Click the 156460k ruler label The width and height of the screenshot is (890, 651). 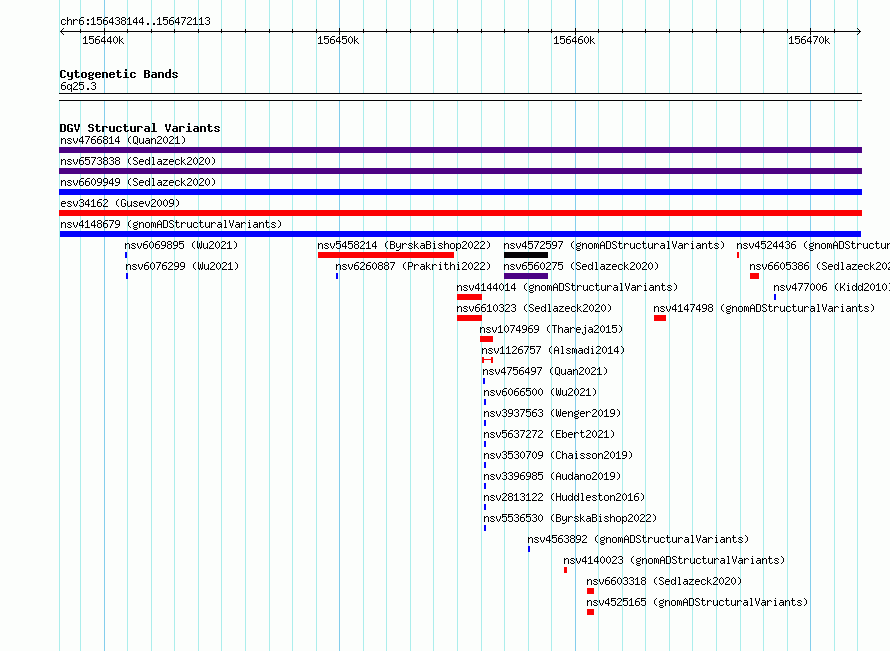coord(574,40)
